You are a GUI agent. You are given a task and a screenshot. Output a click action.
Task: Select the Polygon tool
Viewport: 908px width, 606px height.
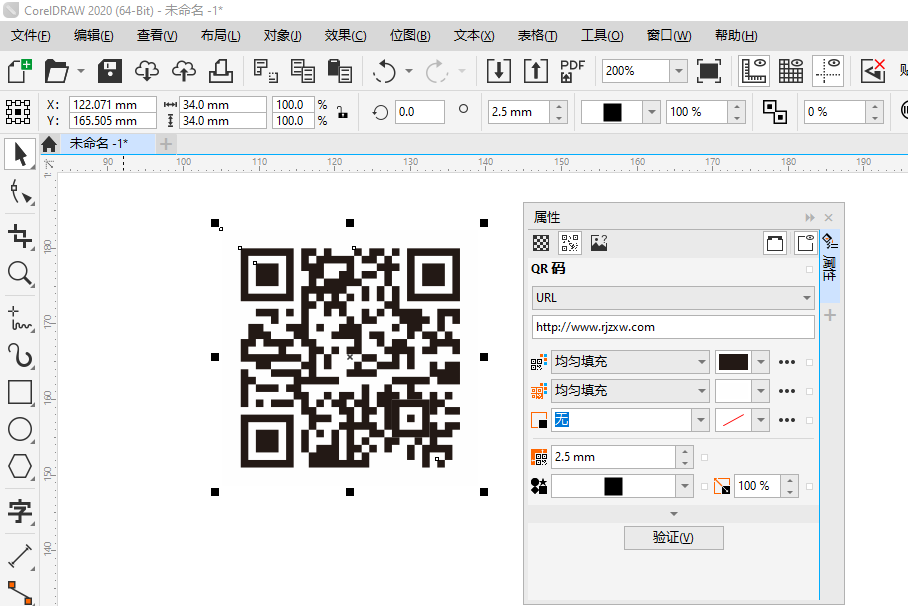20,467
